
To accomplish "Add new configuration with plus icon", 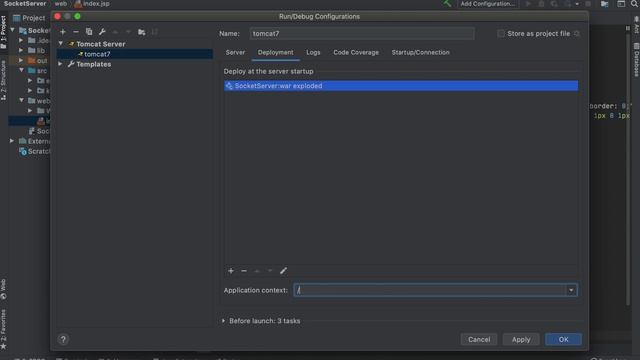I will [x=63, y=32].
